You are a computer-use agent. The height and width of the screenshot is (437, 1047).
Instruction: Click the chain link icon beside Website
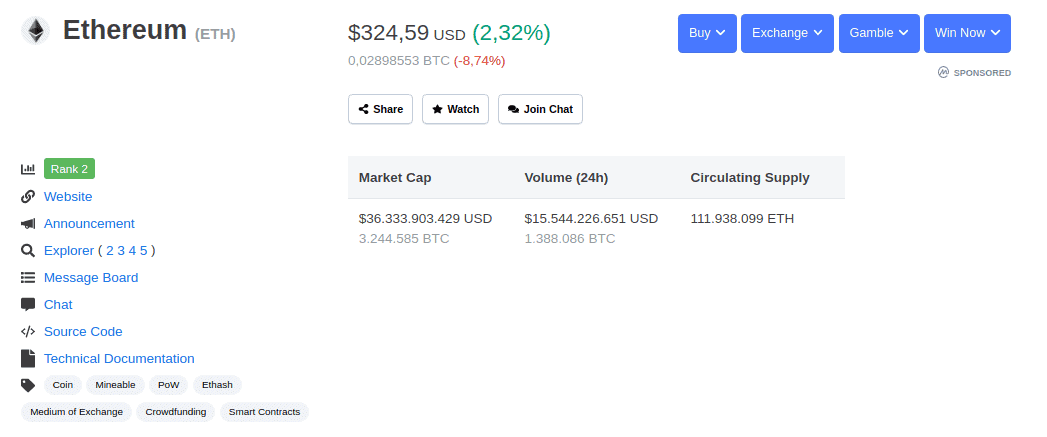28,196
